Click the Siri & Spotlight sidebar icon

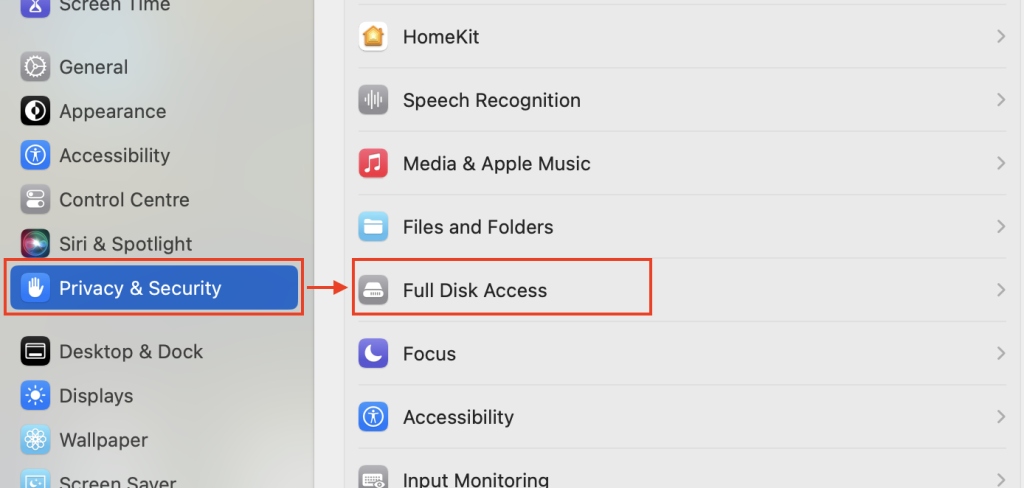click(x=35, y=244)
